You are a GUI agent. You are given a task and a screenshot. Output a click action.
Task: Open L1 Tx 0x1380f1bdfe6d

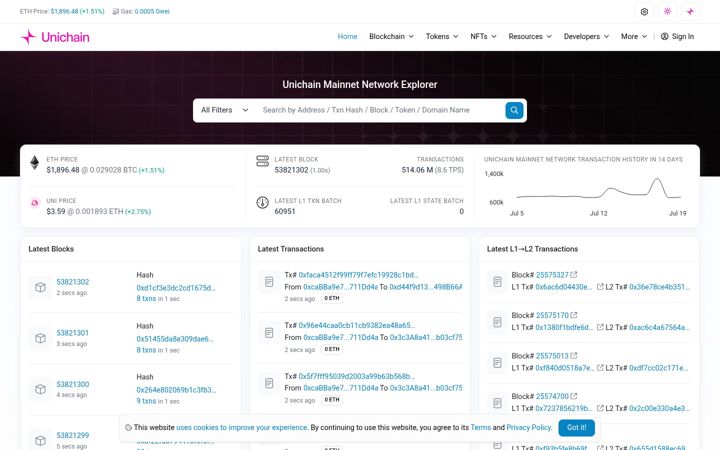point(564,327)
